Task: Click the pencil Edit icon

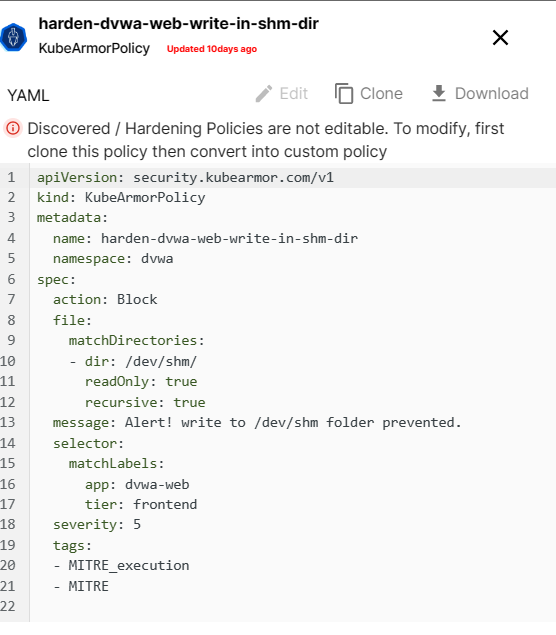Action: click(x=264, y=94)
